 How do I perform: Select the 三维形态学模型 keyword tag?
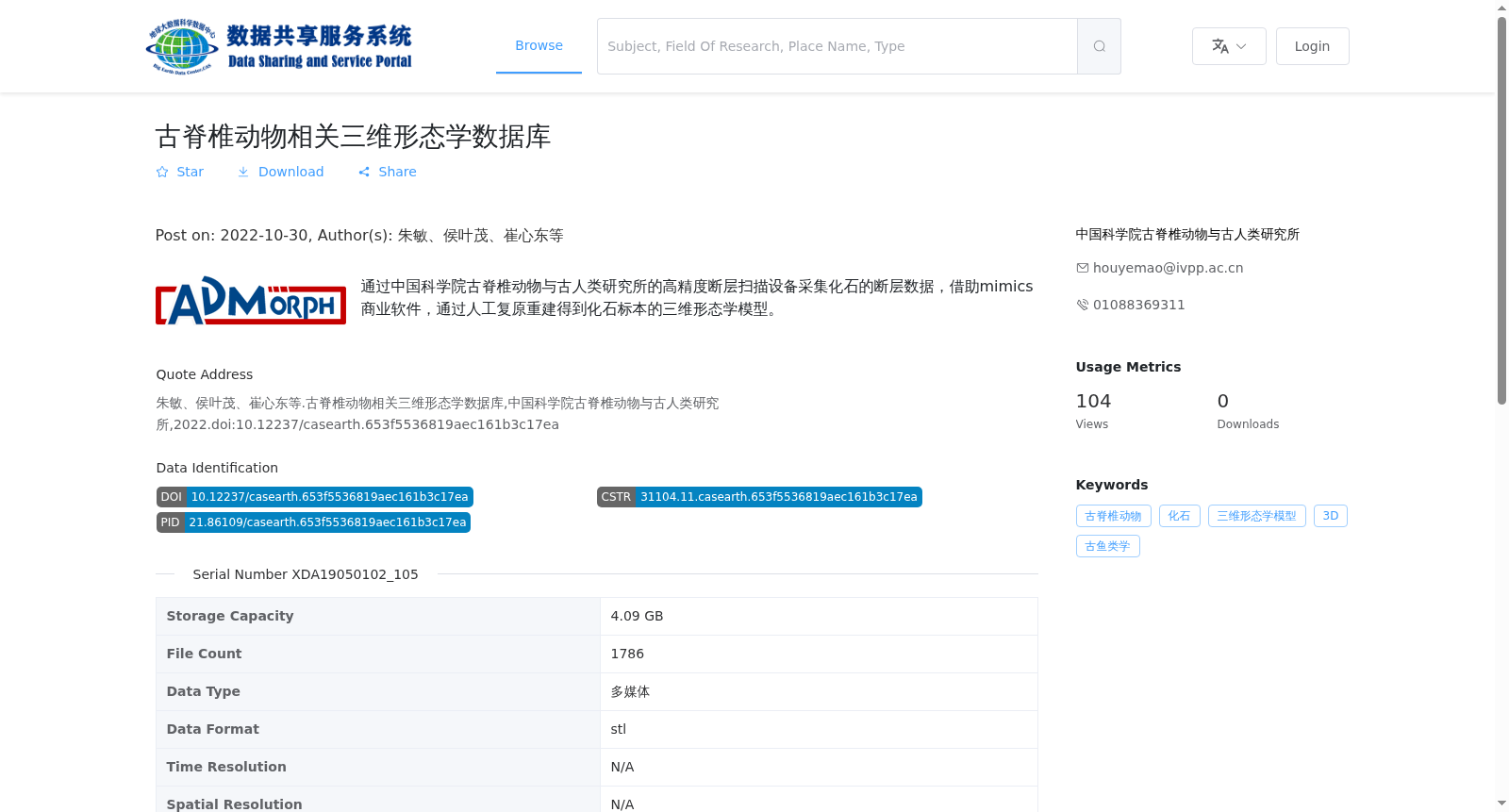point(1256,516)
